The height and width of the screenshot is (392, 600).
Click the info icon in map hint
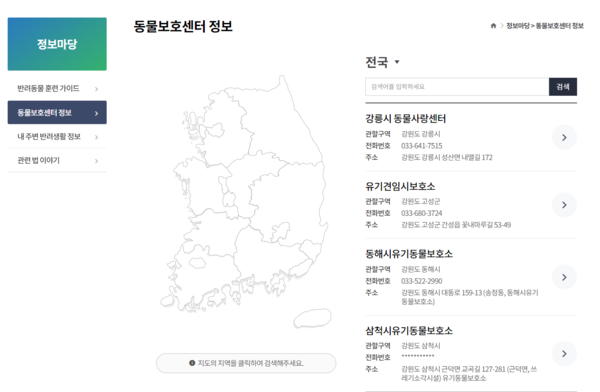(192, 363)
